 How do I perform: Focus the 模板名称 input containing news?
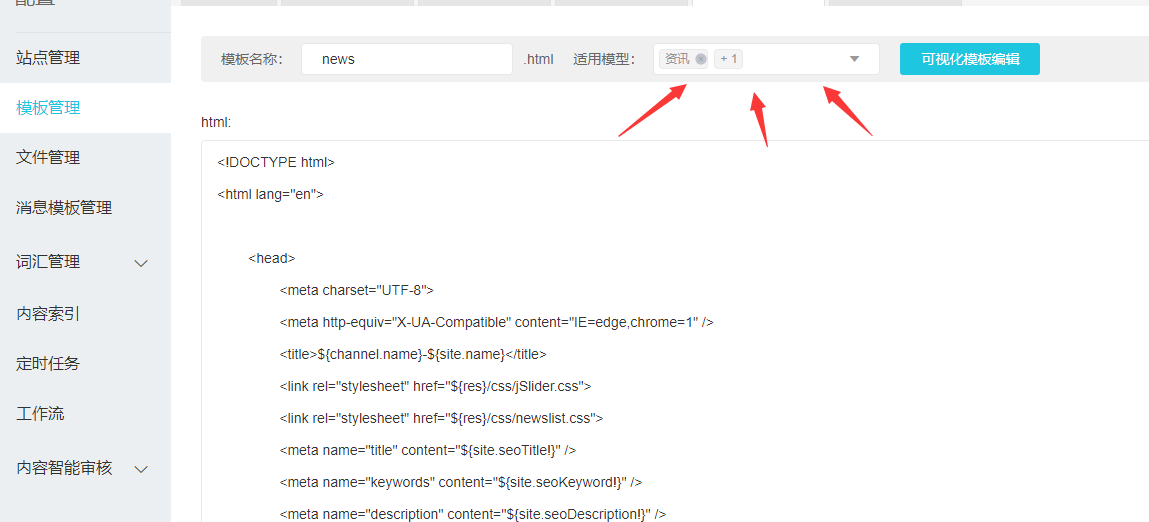tap(407, 59)
